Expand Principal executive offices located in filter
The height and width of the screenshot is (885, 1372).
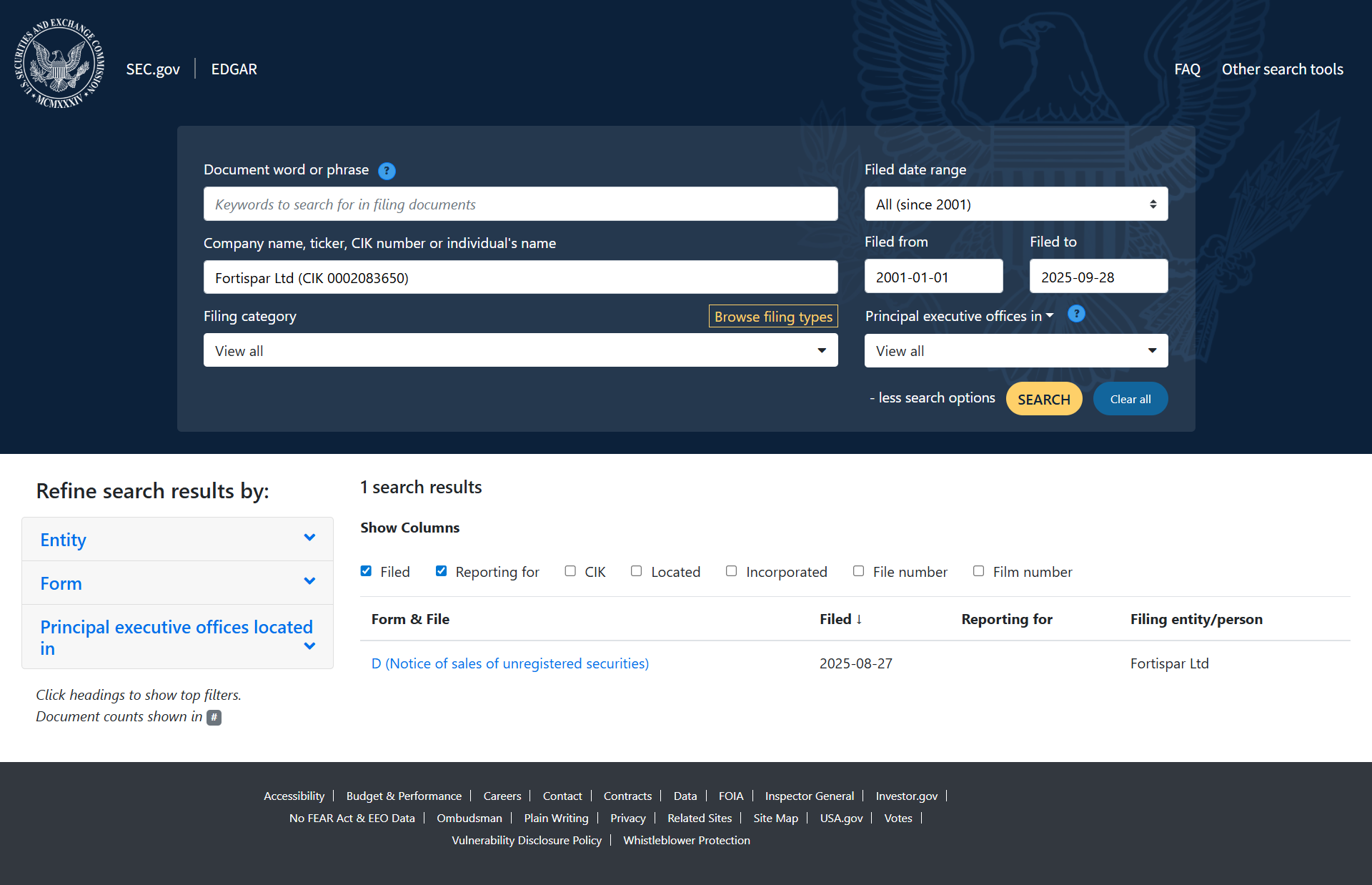coord(178,637)
